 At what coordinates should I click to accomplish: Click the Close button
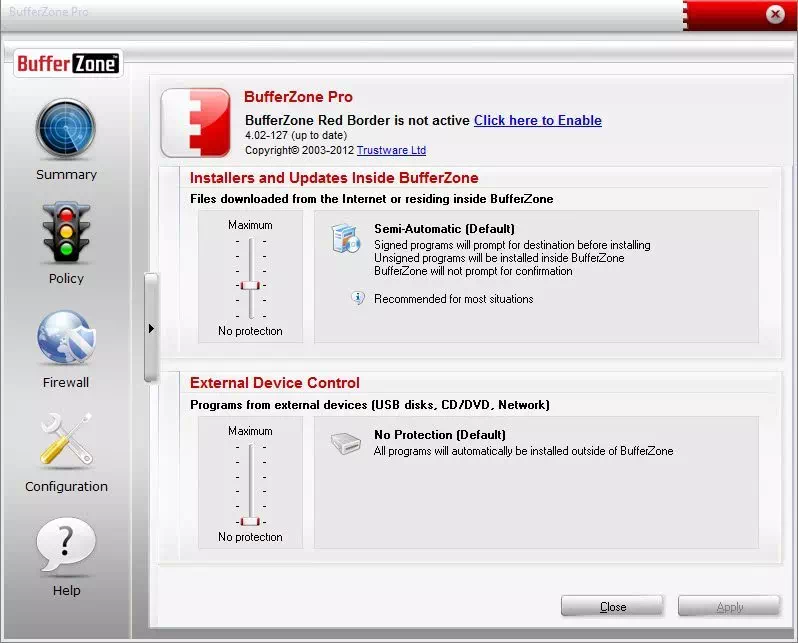tap(613, 606)
